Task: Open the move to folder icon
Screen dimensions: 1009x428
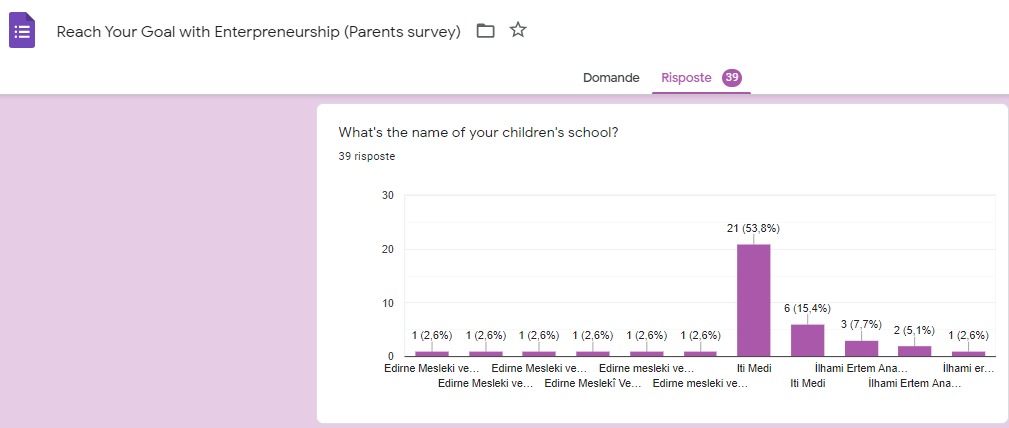Action: point(486,31)
